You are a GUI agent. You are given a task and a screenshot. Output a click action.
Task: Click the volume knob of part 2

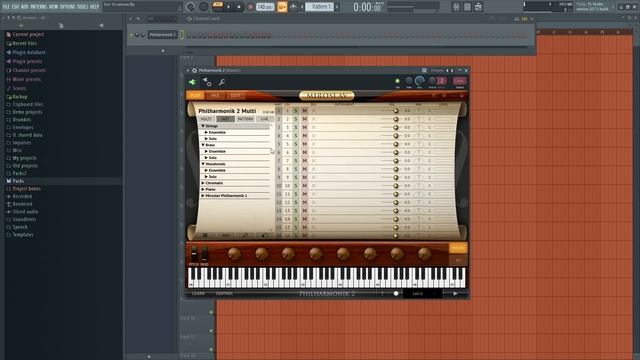pyautogui.click(x=396, y=119)
